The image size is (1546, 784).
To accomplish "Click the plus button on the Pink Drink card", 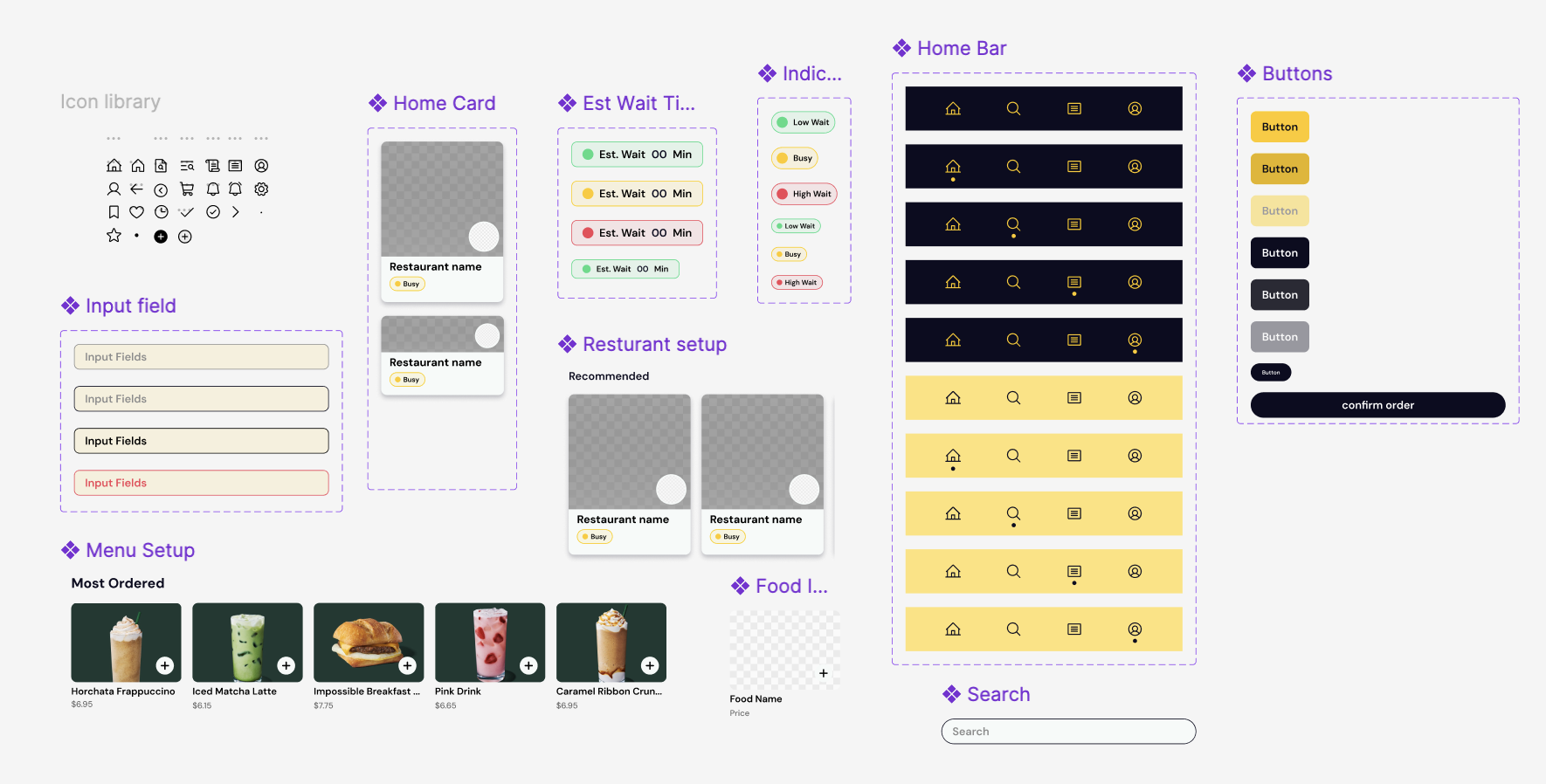I will (x=528, y=665).
